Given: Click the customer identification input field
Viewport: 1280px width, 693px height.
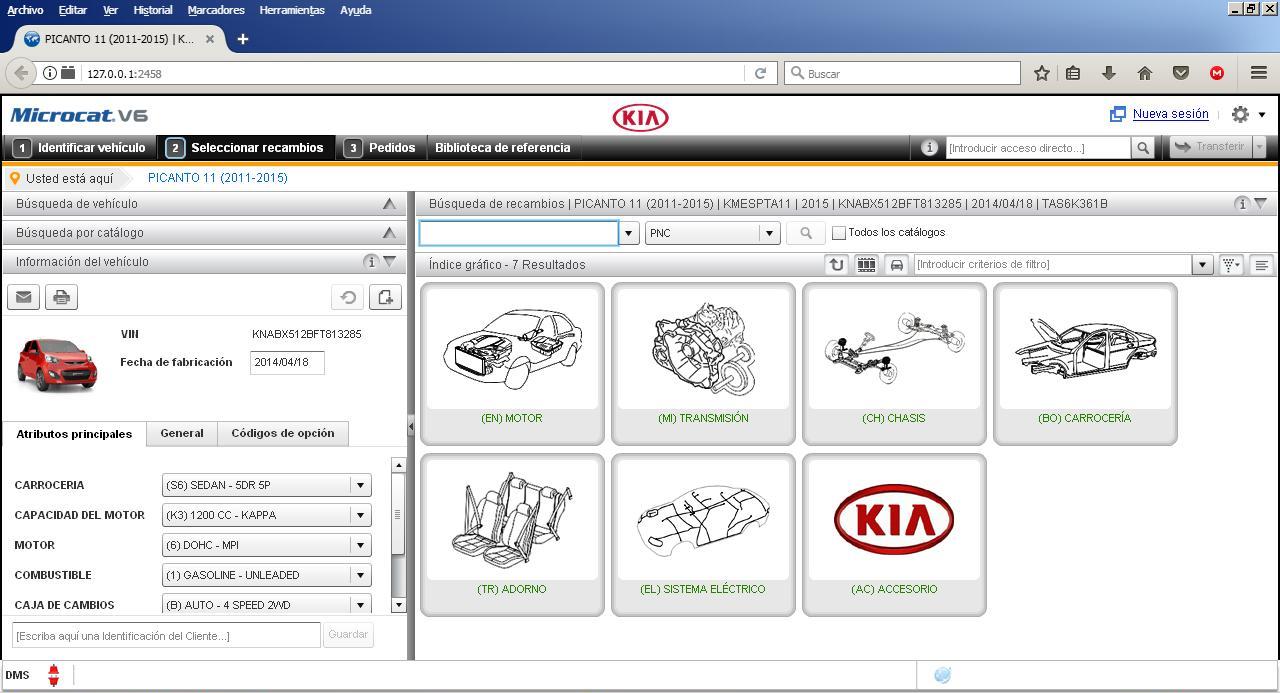Looking at the screenshot, I should [166, 635].
